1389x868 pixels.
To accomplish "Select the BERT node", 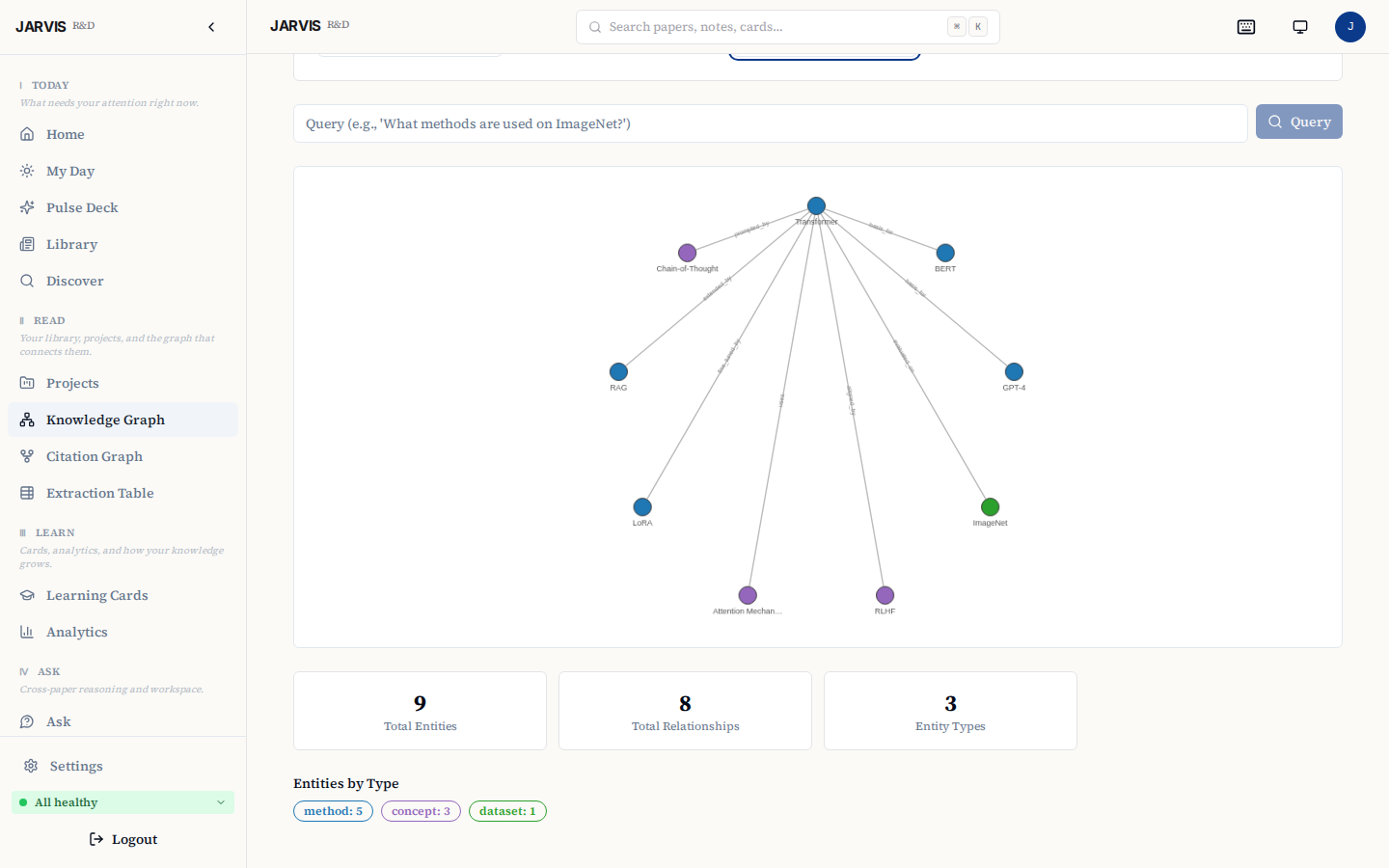I will (x=945, y=253).
